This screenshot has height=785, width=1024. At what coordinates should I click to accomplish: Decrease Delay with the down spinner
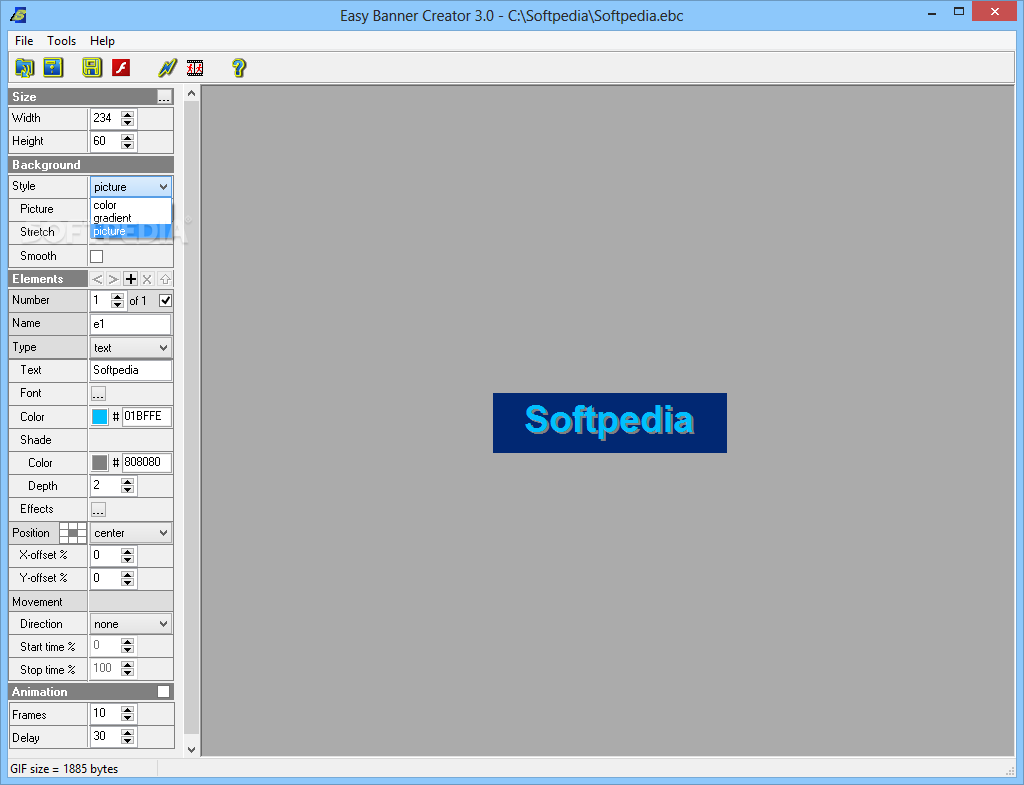tap(127, 741)
